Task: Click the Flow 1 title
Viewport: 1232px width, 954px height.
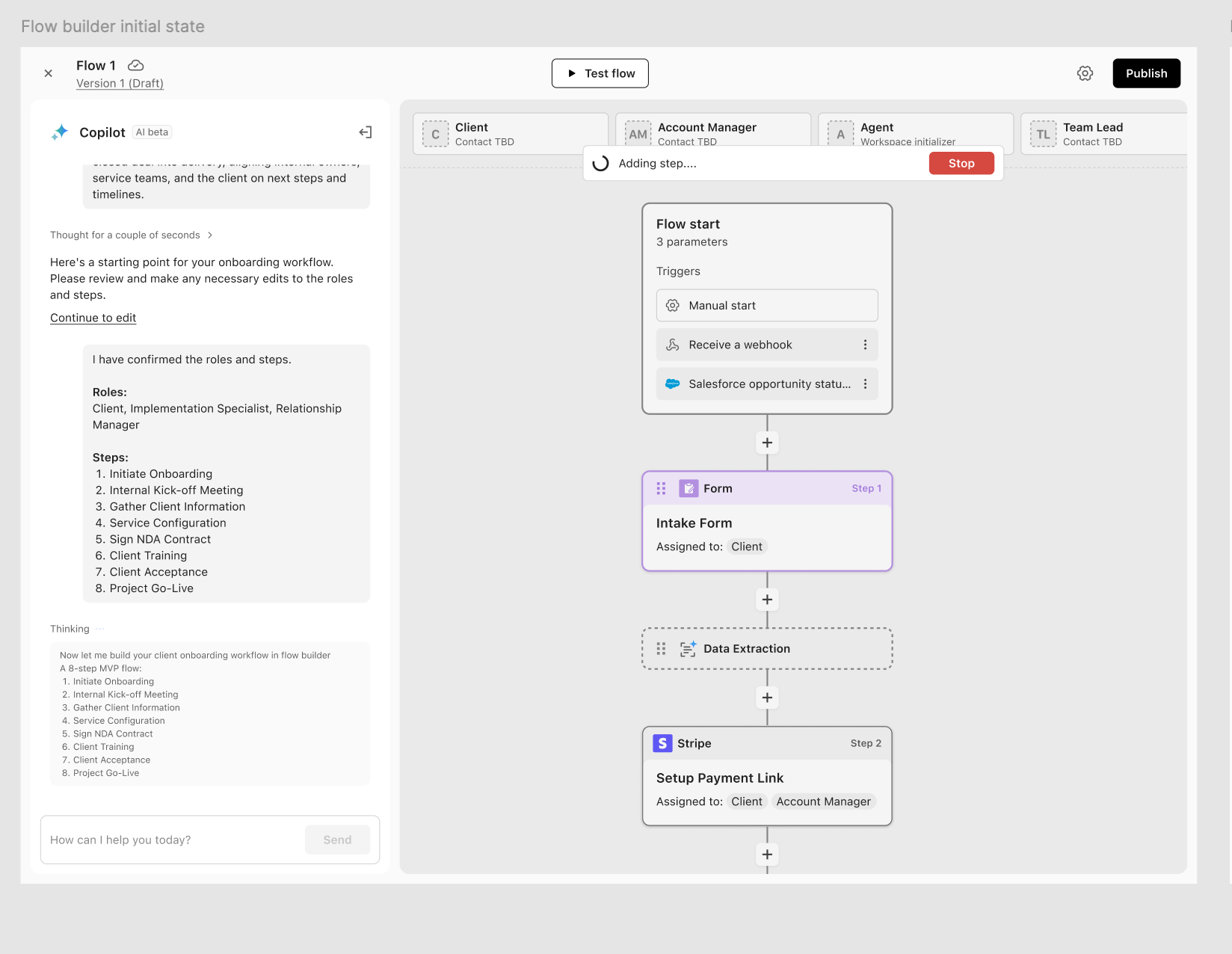Action: click(96, 65)
